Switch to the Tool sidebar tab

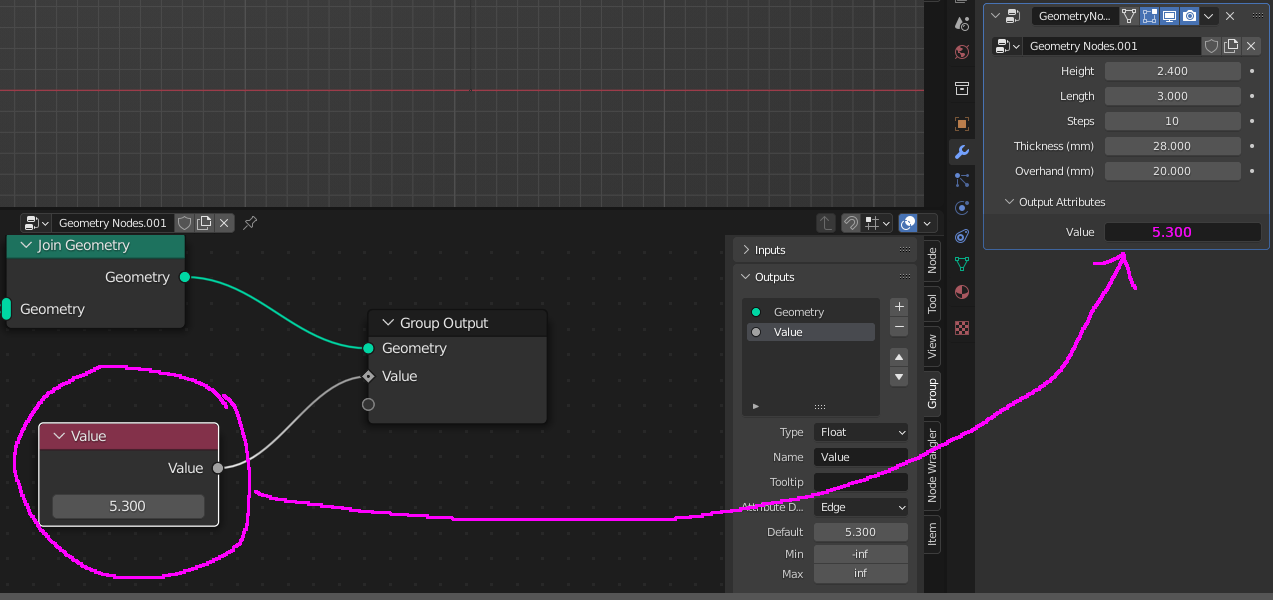(x=932, y=303)
